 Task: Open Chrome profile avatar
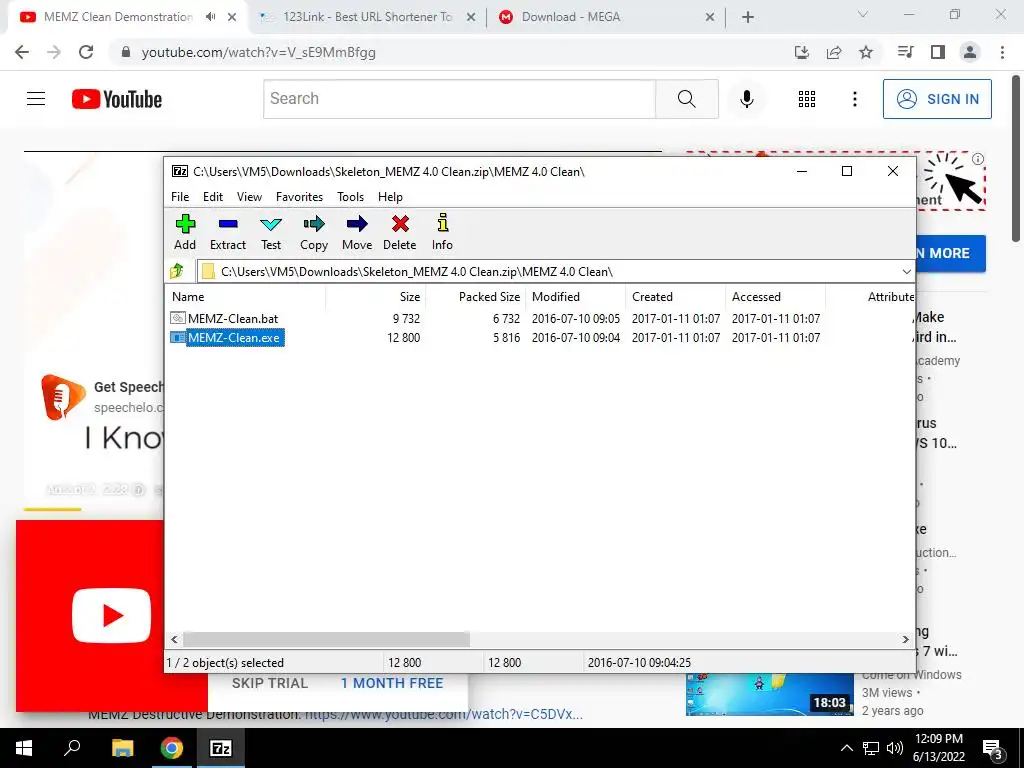point(970,52)
